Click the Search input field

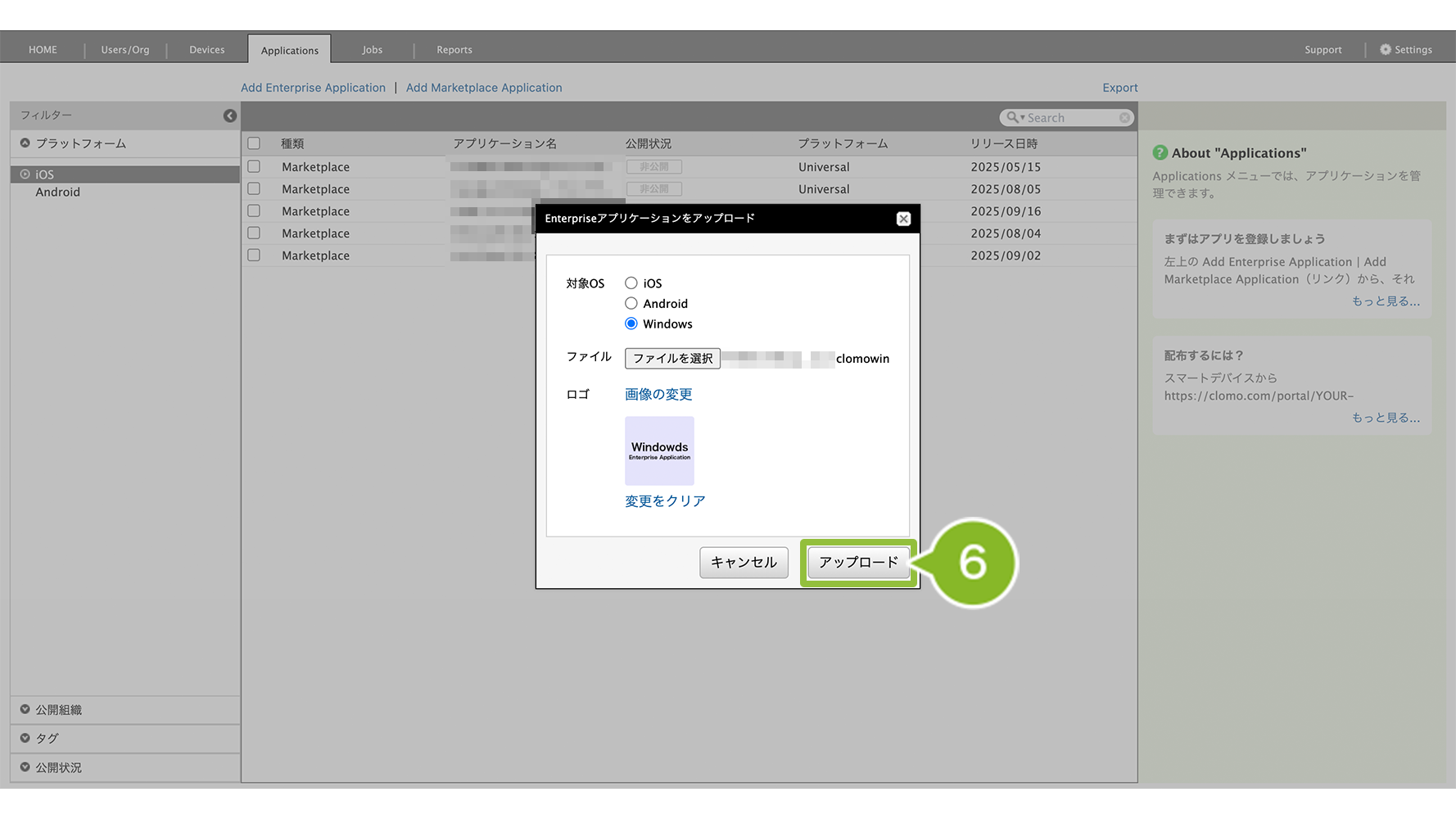pos(1071,118)
